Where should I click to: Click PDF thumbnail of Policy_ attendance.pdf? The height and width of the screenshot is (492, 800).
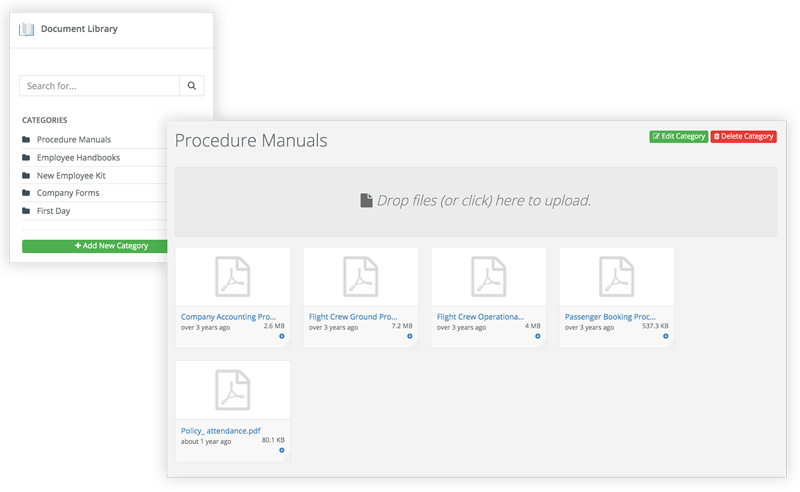tap(233, 390)
